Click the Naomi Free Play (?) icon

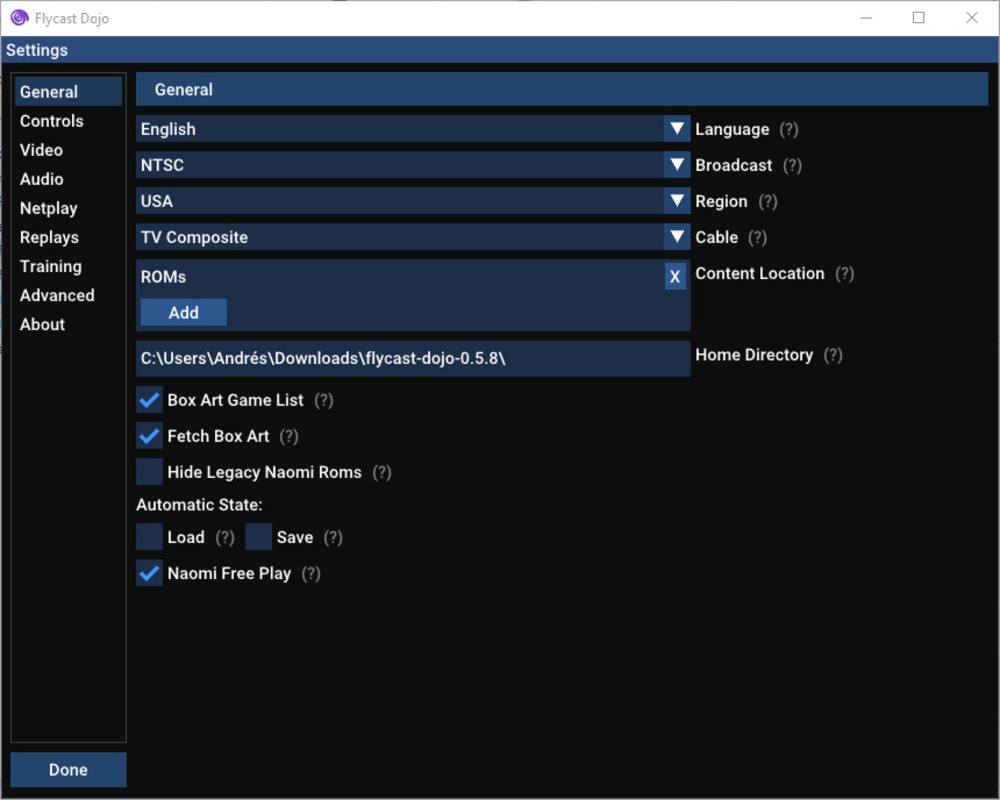tap(311, 574)
